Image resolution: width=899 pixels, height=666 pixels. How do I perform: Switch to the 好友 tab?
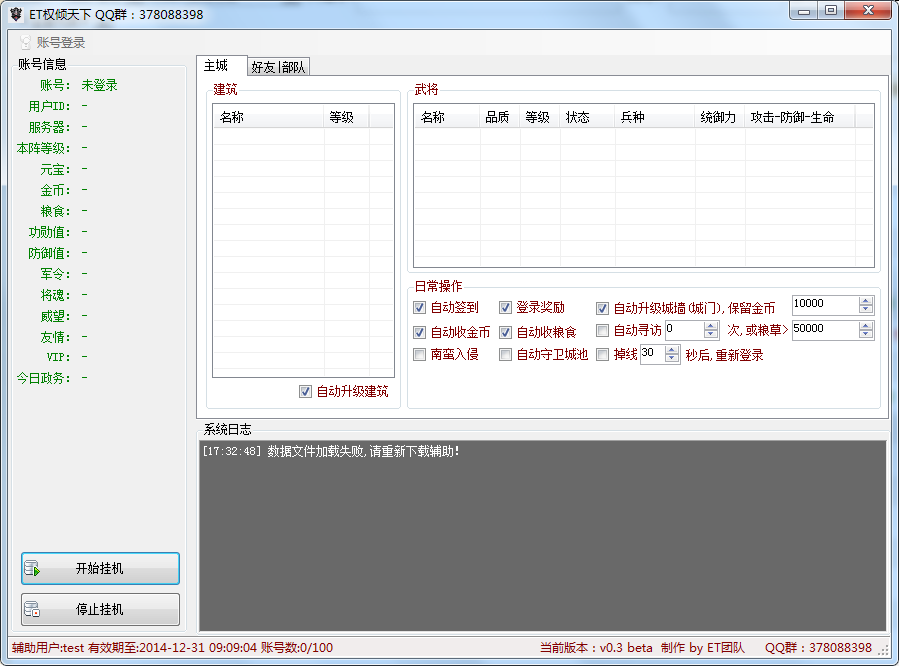click(x=262, y=65)
